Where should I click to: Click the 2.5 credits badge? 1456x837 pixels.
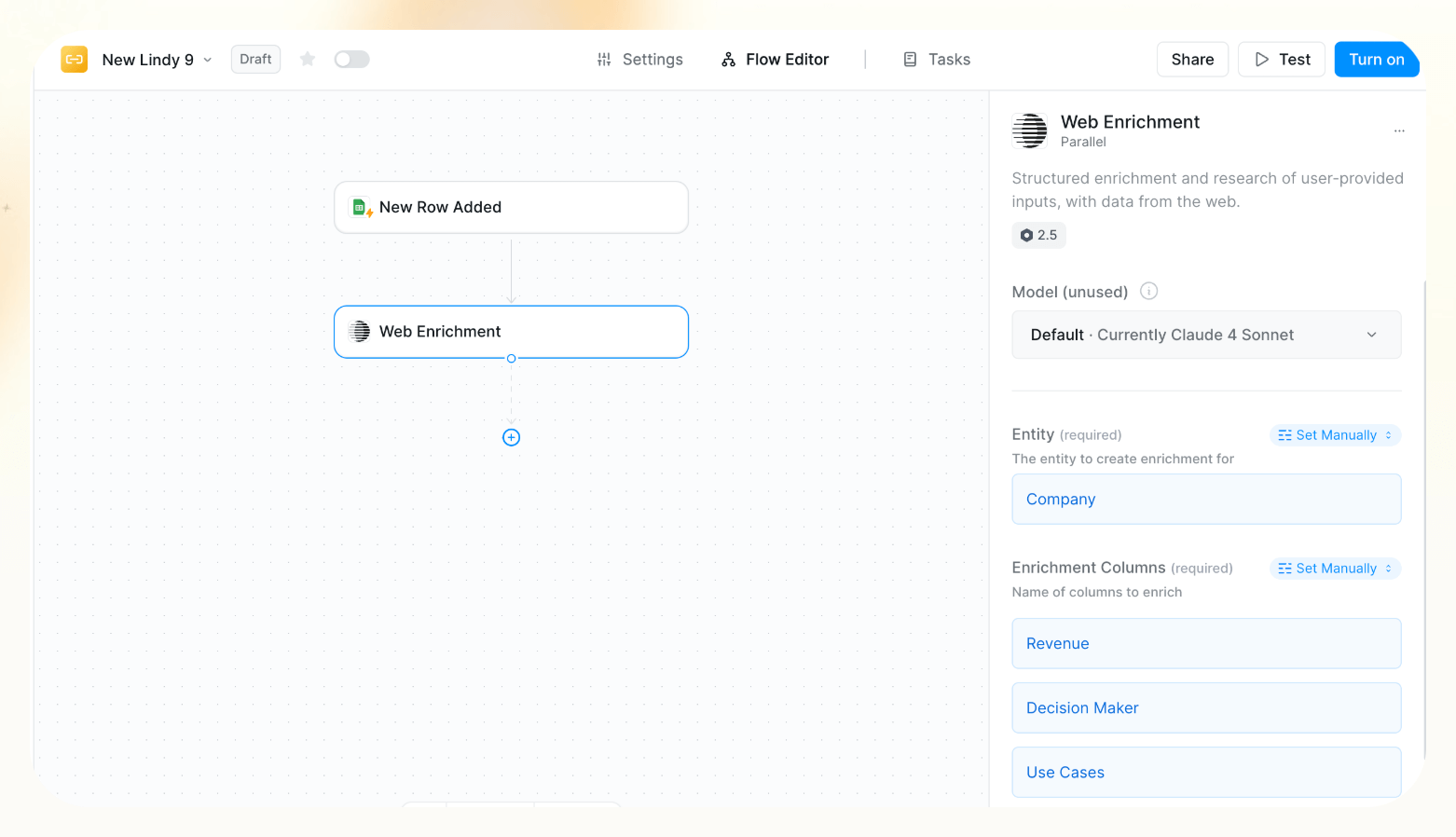tap(1038, 235)
